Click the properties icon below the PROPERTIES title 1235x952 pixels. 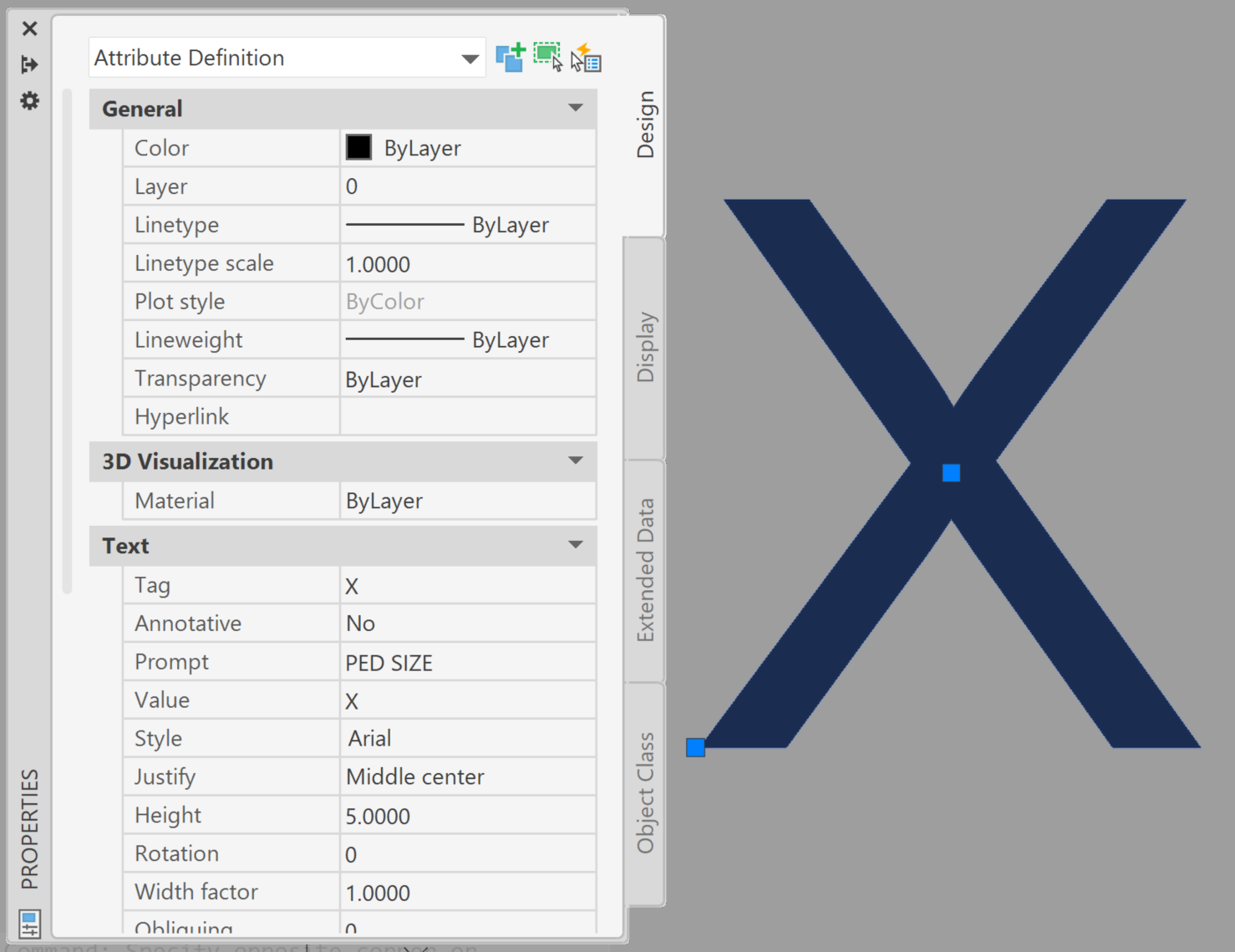30,924
